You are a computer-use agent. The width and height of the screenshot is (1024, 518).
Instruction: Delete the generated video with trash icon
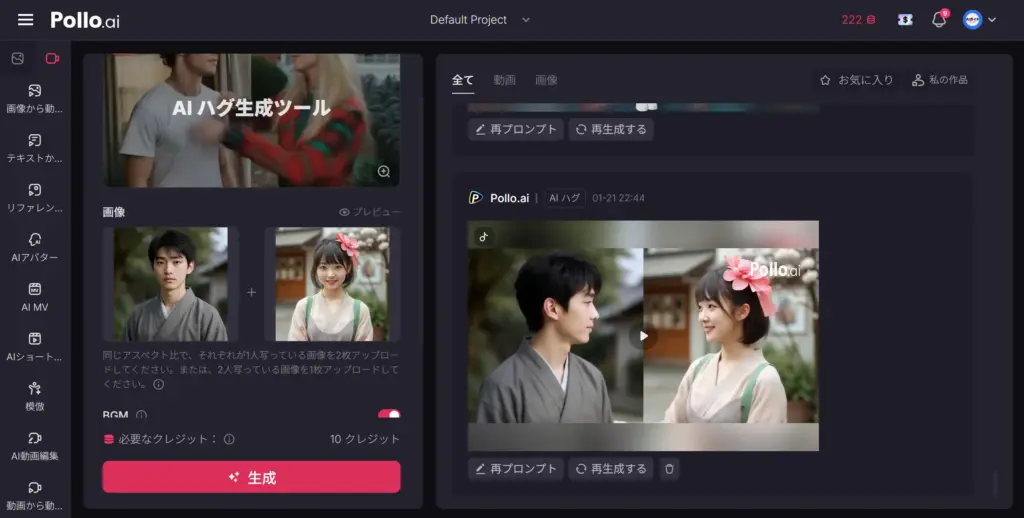tap(669, 468)
